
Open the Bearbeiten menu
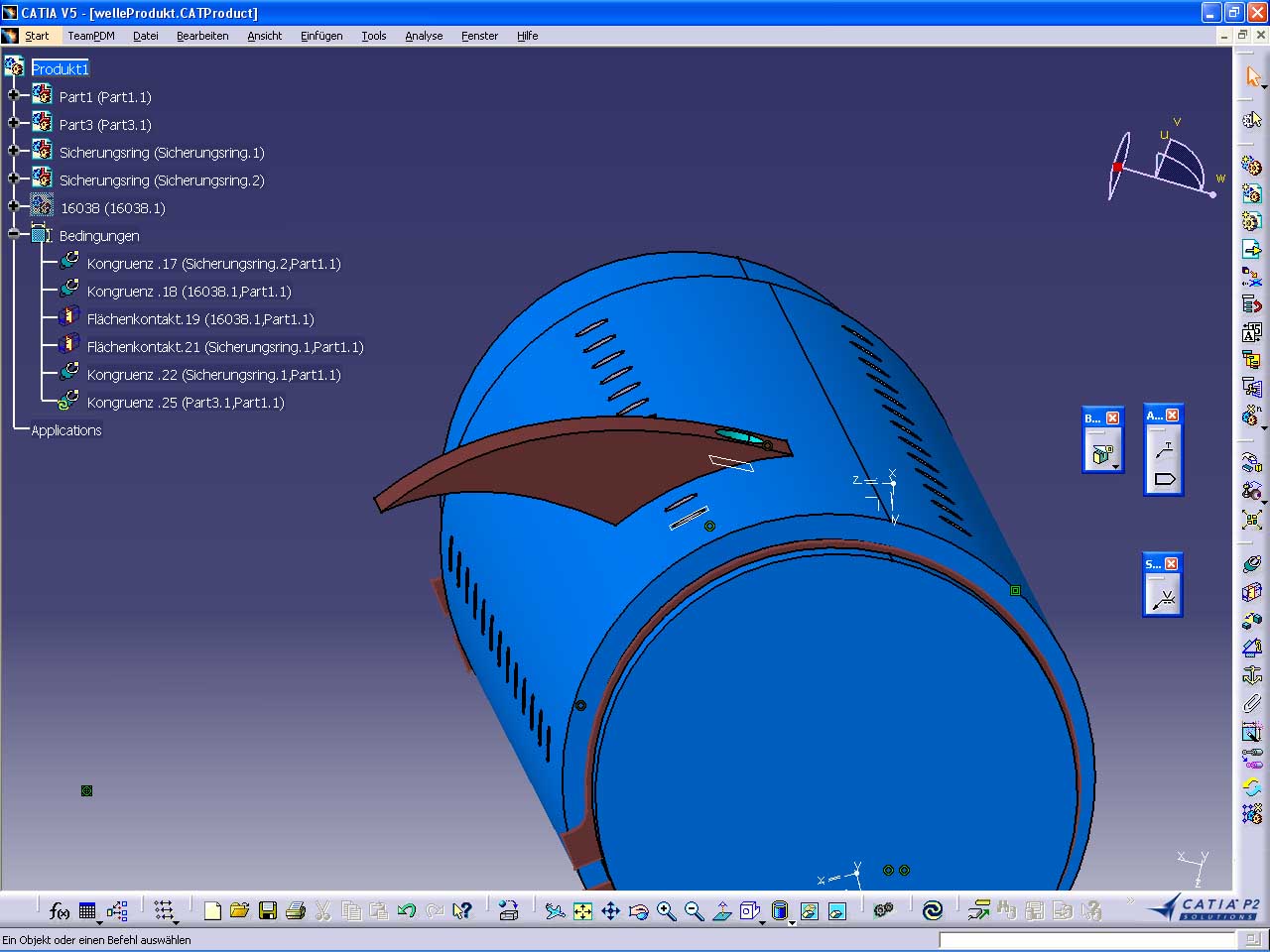click(202, 36)
